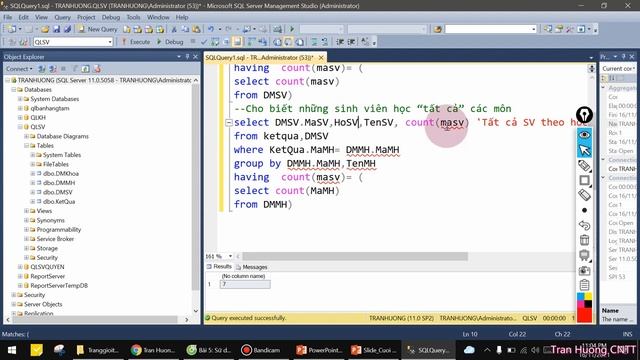
Task: Pick the yellow color swatch
Action: click(x=588, y=296)
